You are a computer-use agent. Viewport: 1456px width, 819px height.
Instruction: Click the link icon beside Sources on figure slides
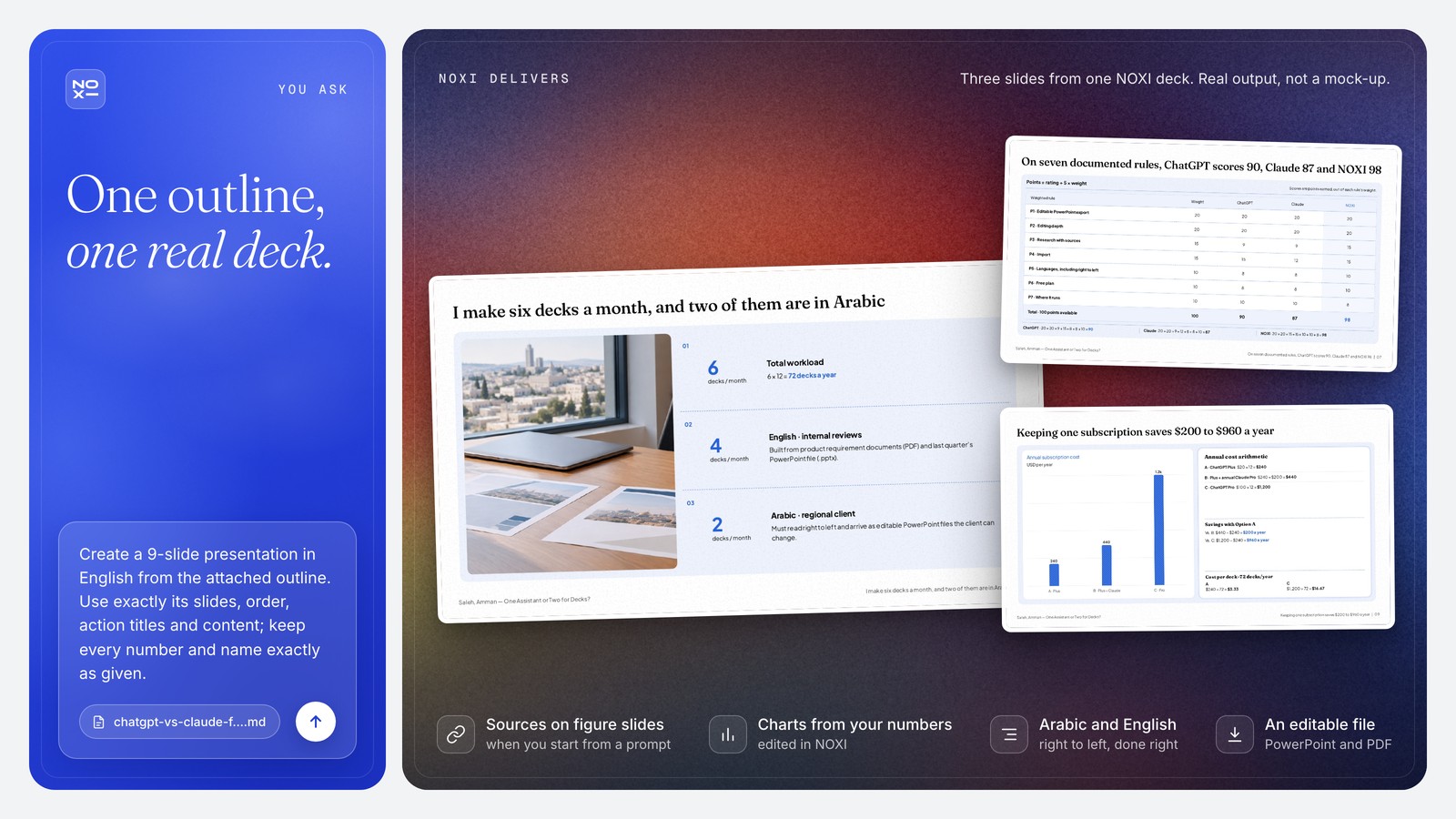tap(456, 734)
